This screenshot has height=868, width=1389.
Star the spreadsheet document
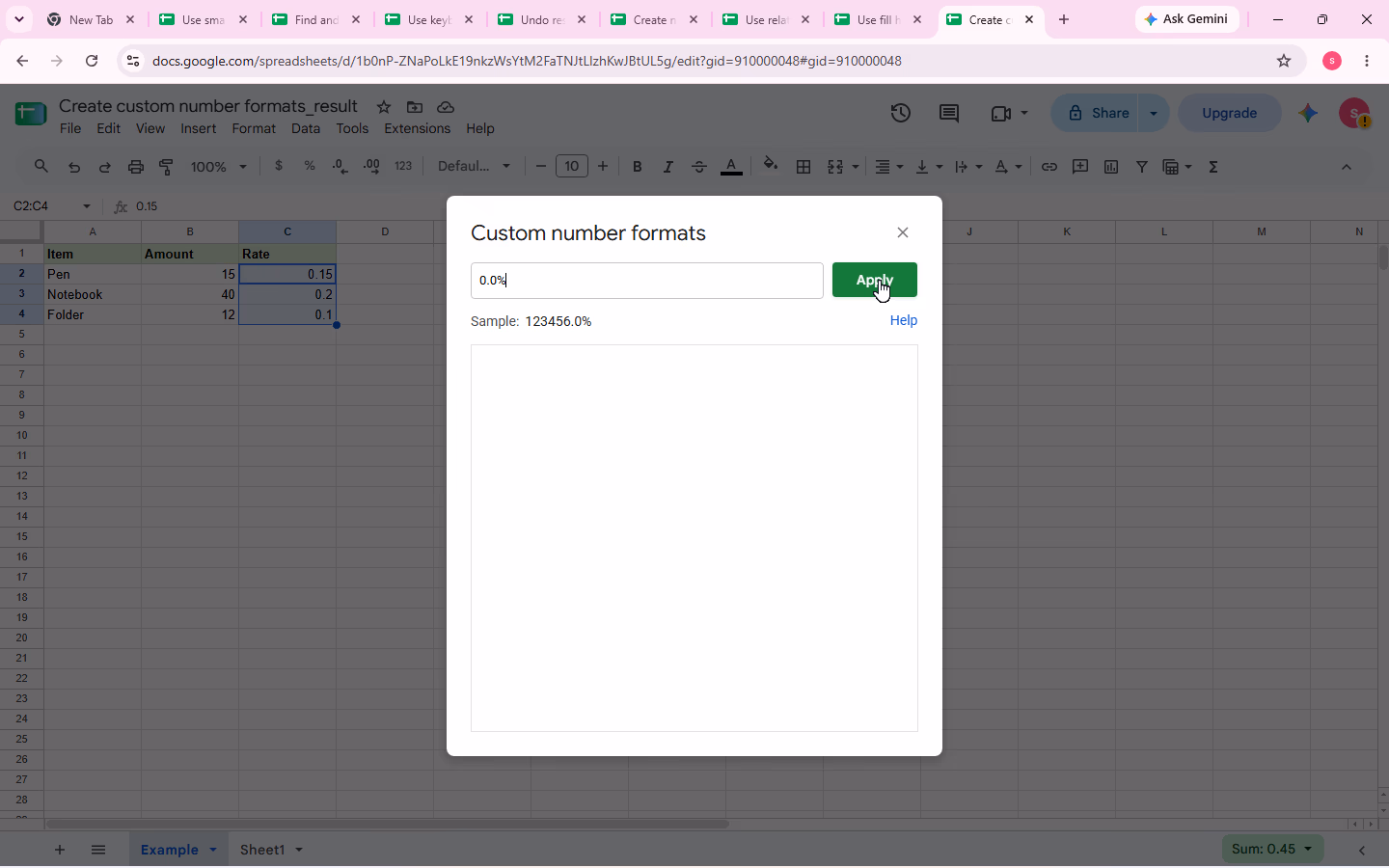(384, 107)
